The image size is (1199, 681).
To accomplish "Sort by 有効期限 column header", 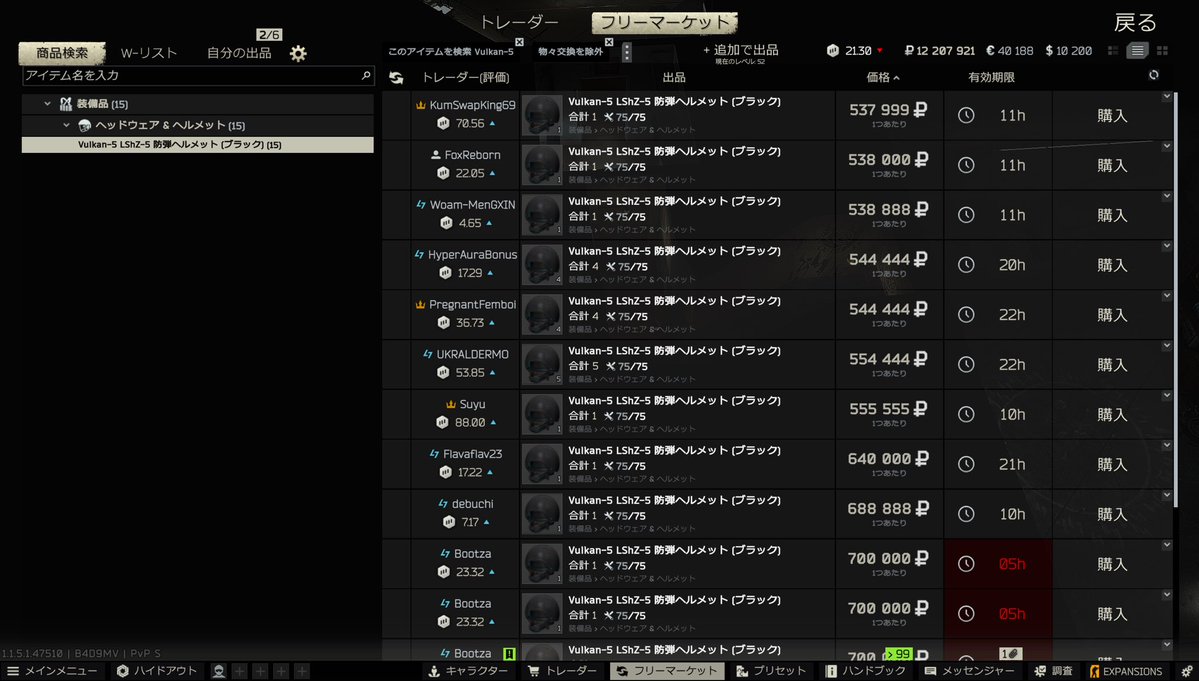I will [x=991, y=77].
